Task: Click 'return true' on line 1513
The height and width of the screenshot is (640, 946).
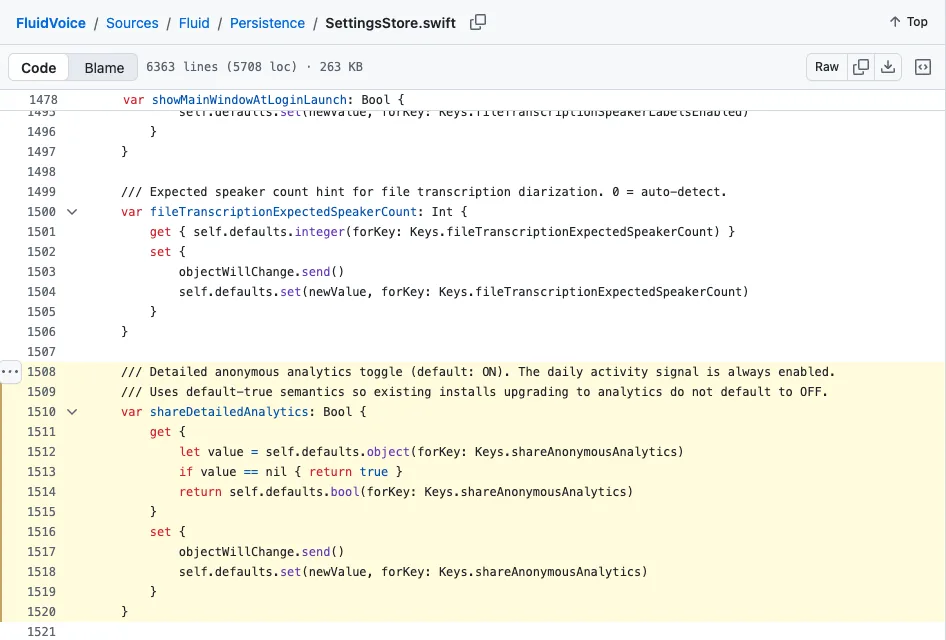Action: (x=349, y=472)
